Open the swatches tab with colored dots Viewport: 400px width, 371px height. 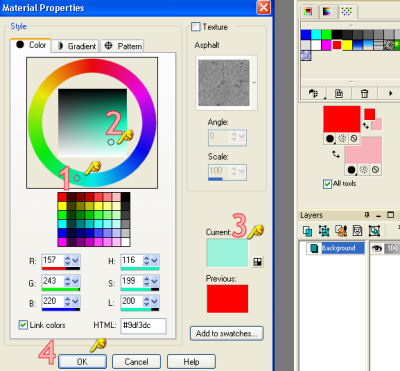(x=347, y=12)
